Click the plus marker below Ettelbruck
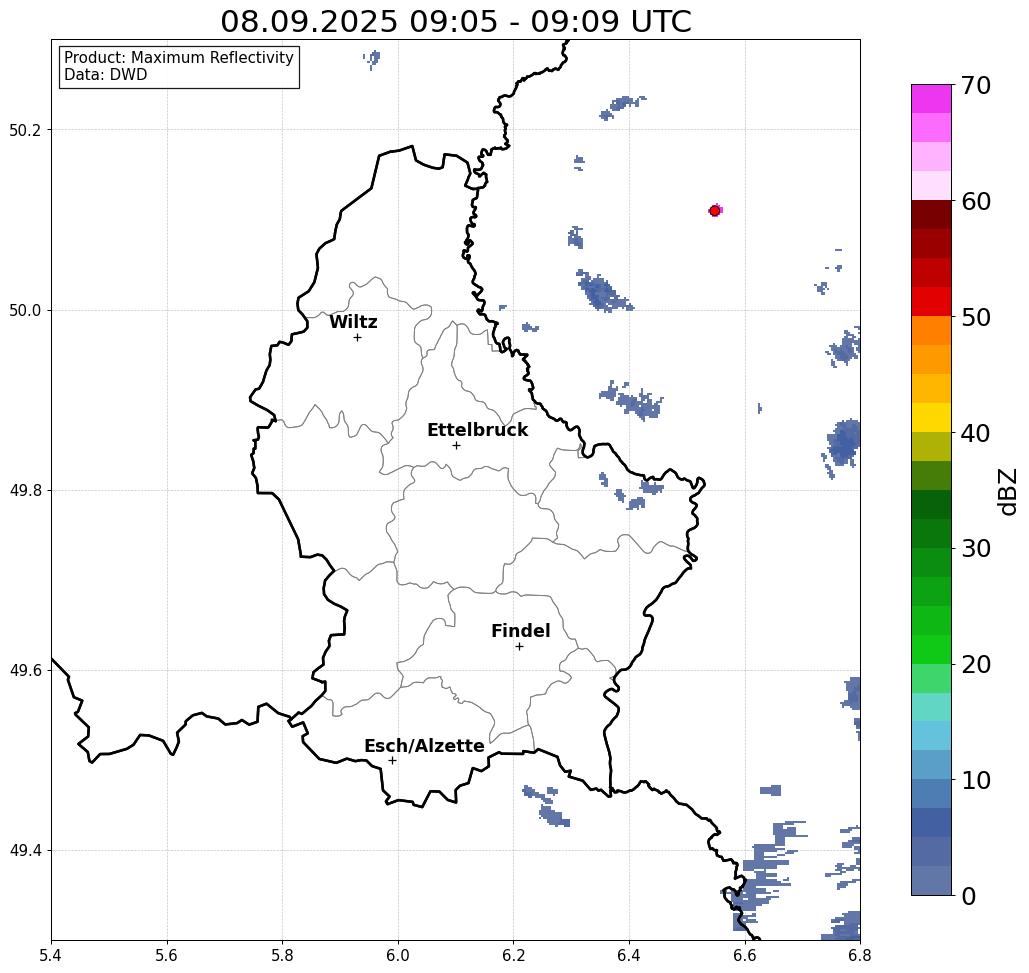The image size is (1029, 973). tap(457, 445)
